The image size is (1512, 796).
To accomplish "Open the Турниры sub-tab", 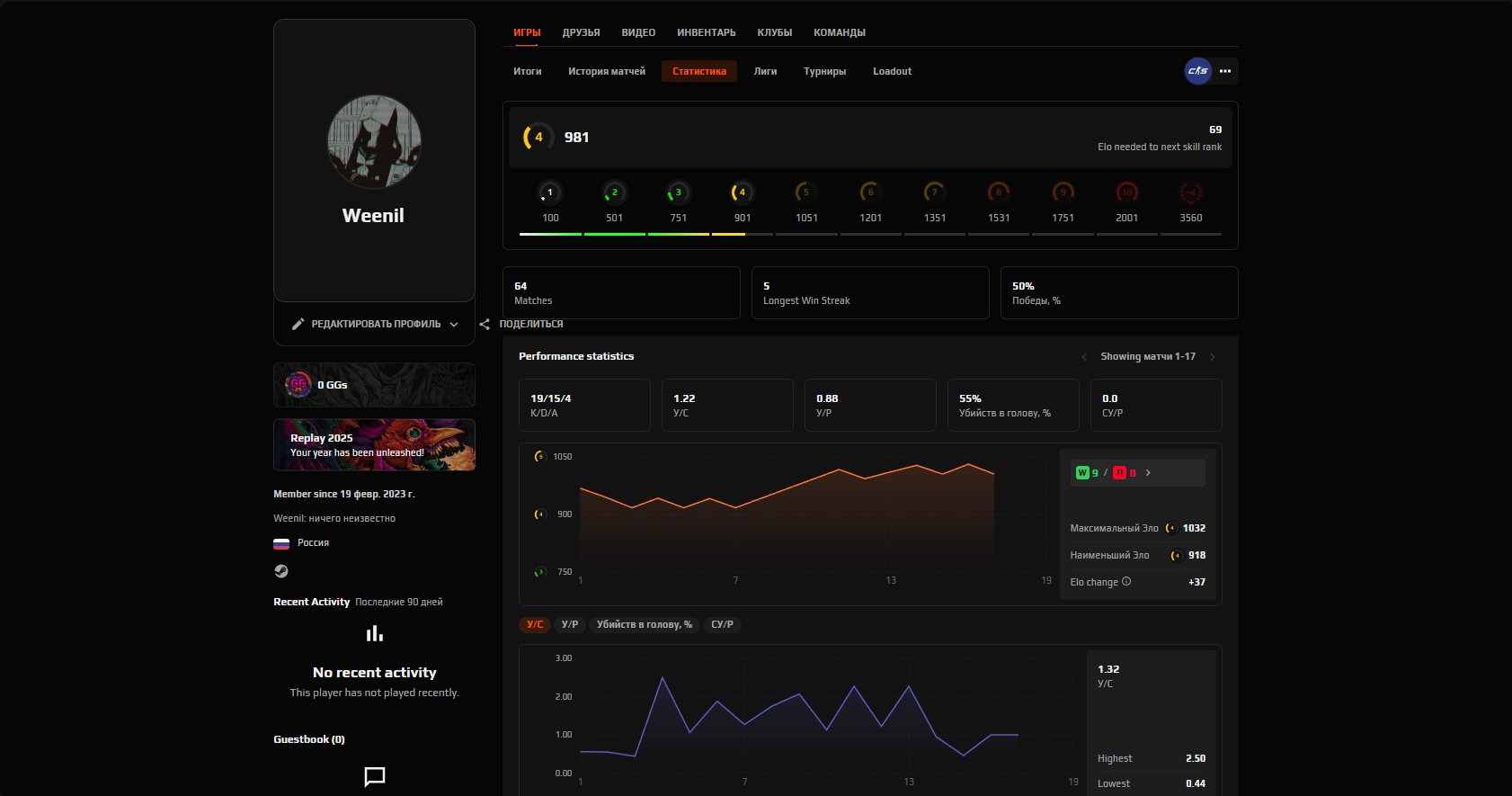I will tap(824, 71).
